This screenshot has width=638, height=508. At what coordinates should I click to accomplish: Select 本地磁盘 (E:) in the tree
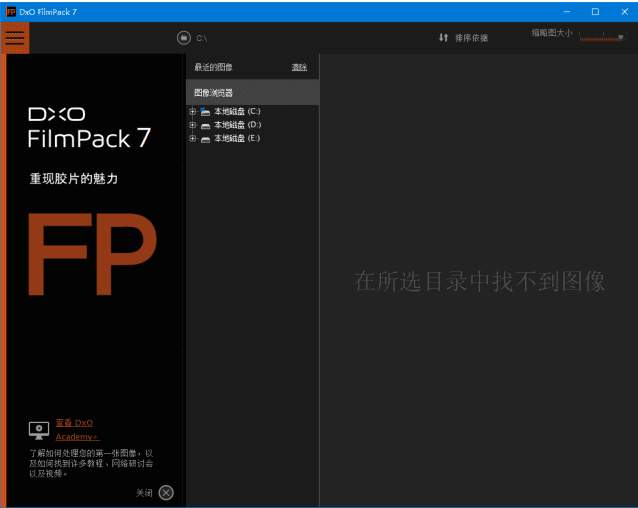point(237,138)
